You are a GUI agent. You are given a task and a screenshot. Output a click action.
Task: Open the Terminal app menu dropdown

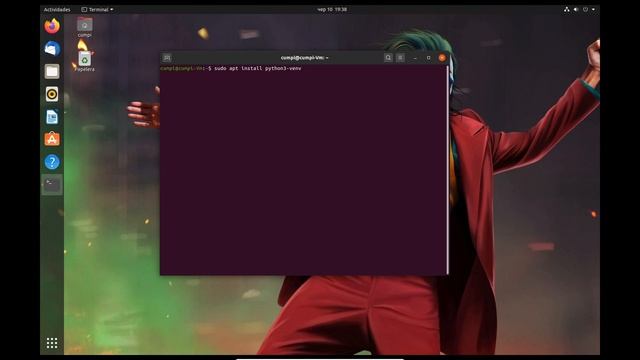pyautogui.click(x=98, y=9)
